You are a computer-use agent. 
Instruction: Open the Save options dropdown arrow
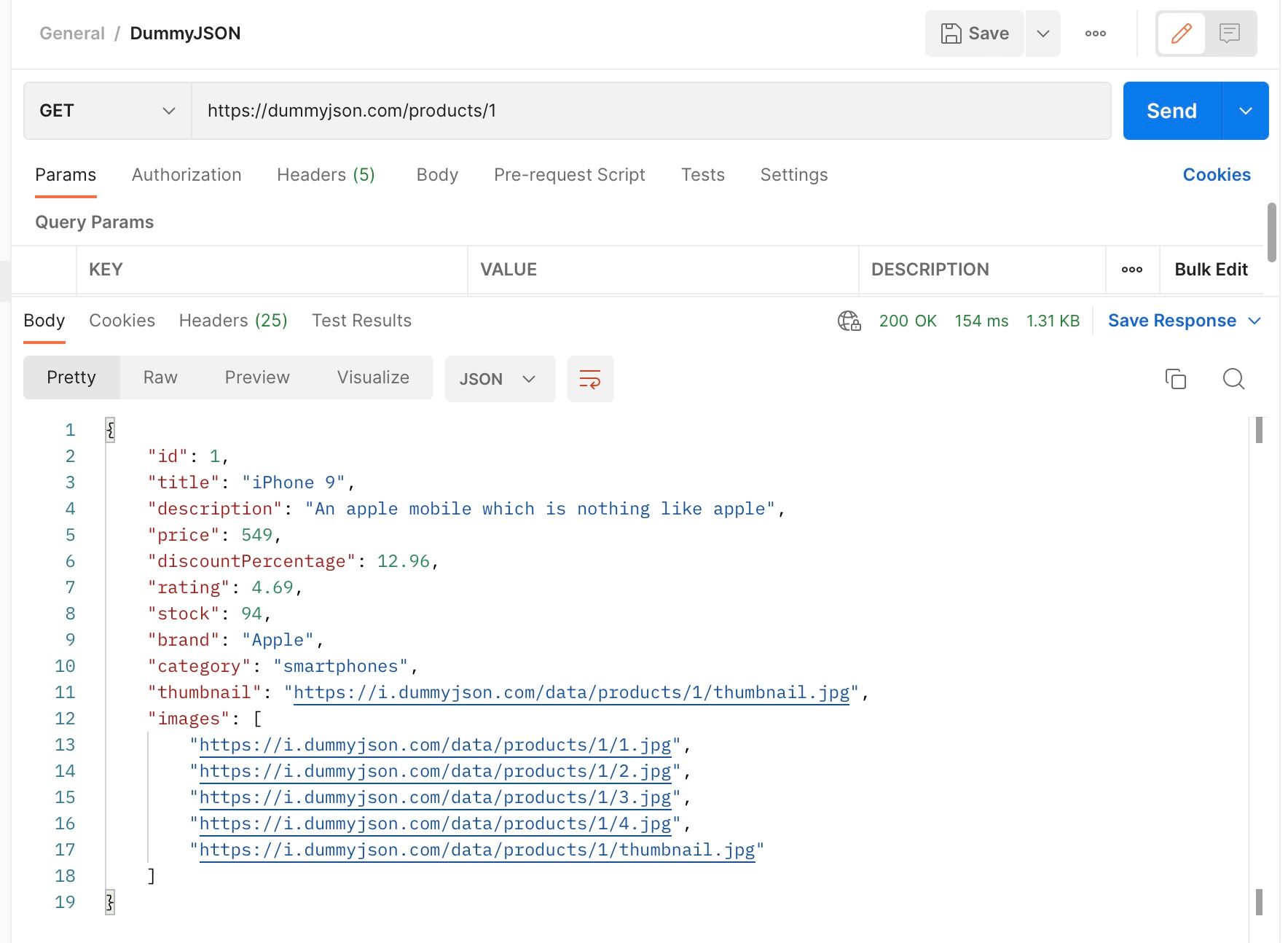(1043, 34)
